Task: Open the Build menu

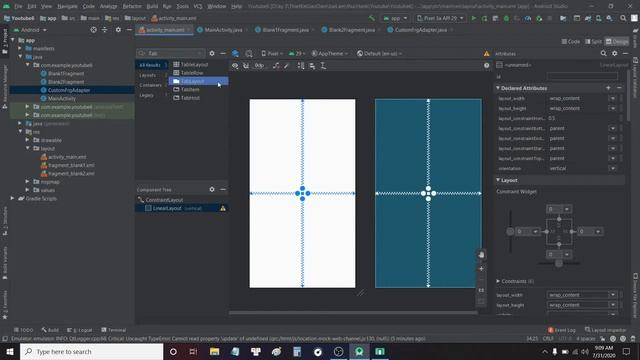Action: click(152, 6)
